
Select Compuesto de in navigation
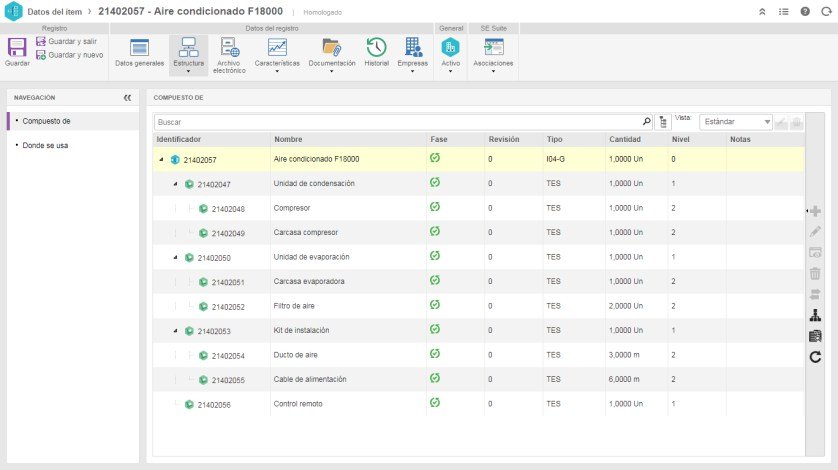point(46,121)
